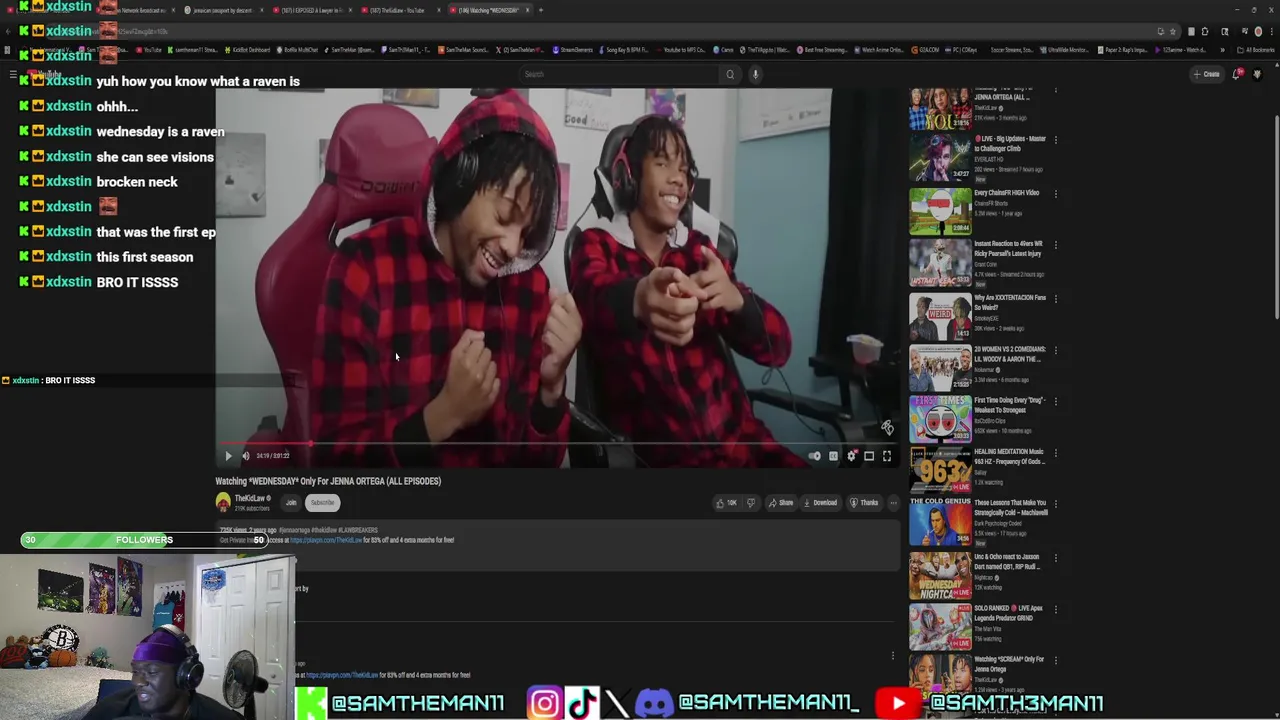Like the video with the 10K thumbs up
This screenshot has height=720, width=1280.
[727, 503]
